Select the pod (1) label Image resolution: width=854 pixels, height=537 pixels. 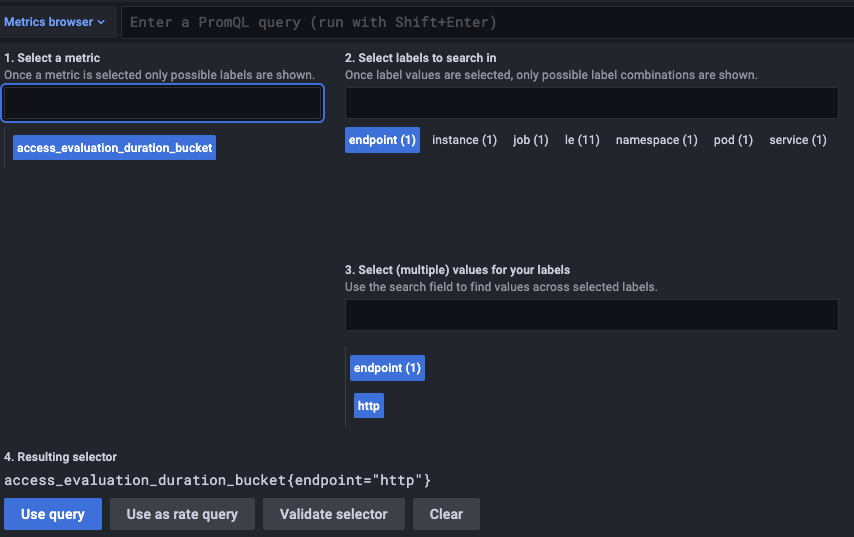tap(733, 140)
